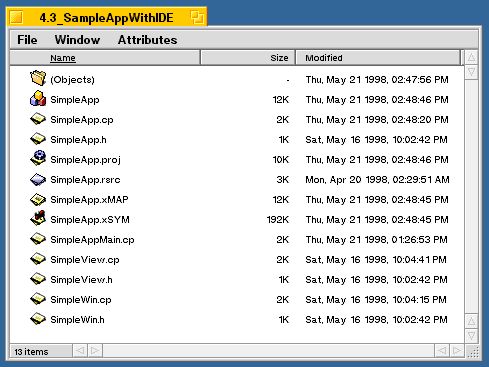Click the SimpleApp.xMAP file icon
Image resolution: width=489 pixels, height=367 pixels.
point(38,199)
